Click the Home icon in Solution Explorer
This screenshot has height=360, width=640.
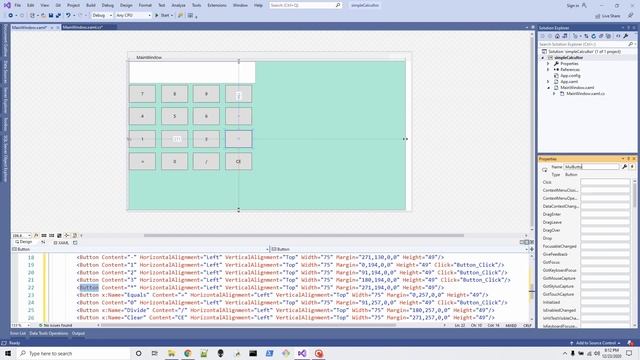tap(557, 36)
